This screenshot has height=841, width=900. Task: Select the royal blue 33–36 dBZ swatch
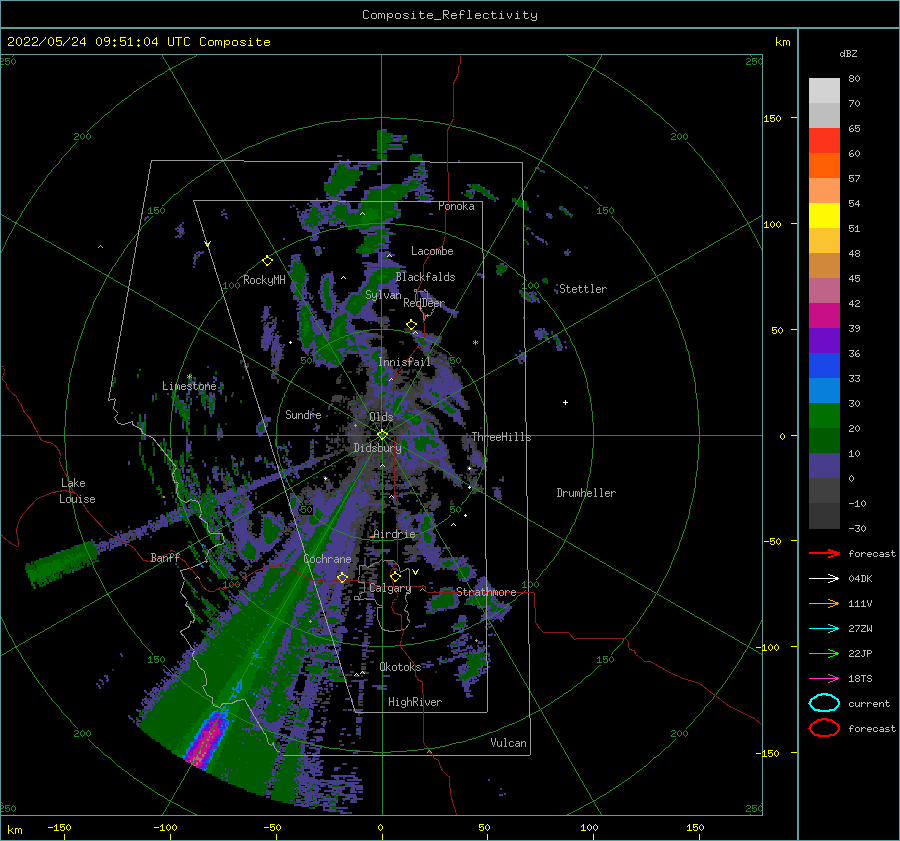point(824,366)
